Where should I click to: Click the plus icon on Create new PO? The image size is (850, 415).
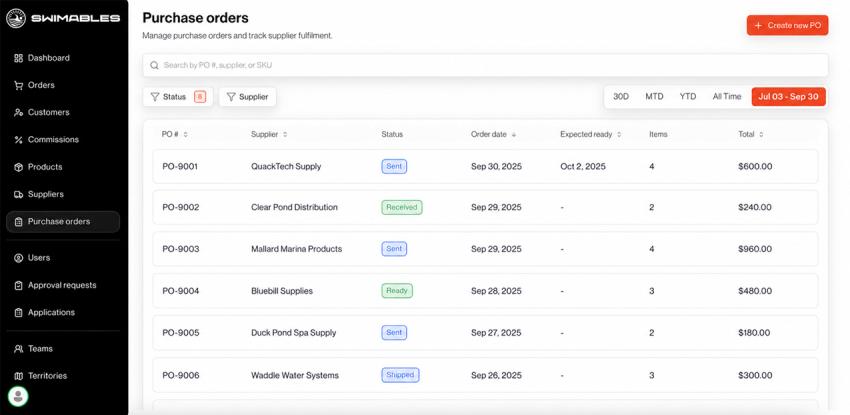[x=758, y=25]
